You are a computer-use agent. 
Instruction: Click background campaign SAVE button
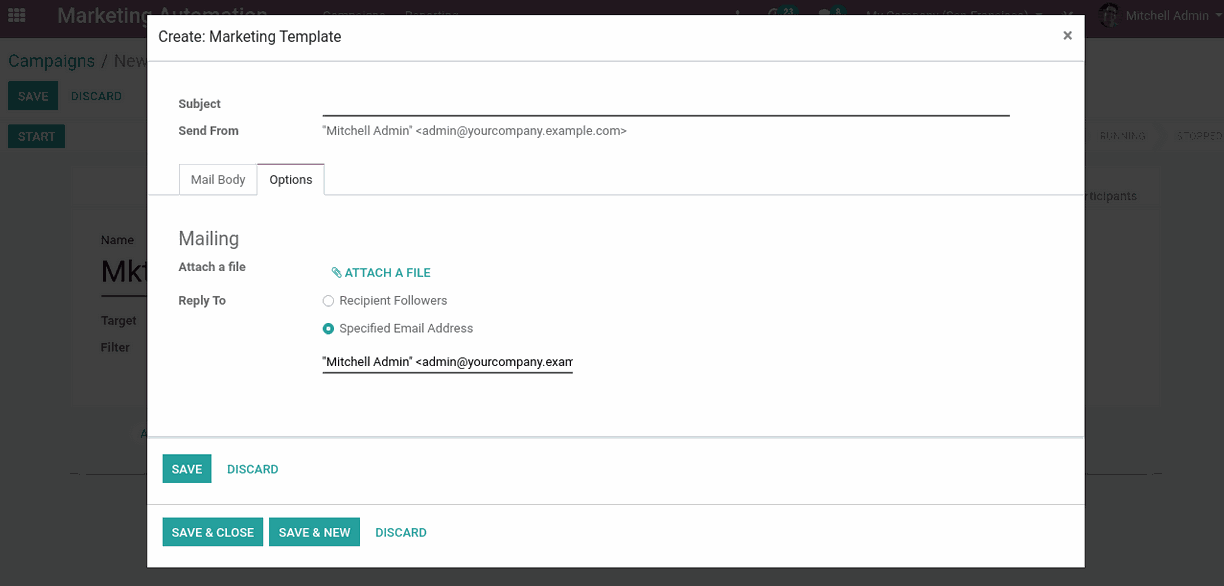pyautogui.click(x=33, y=96)
